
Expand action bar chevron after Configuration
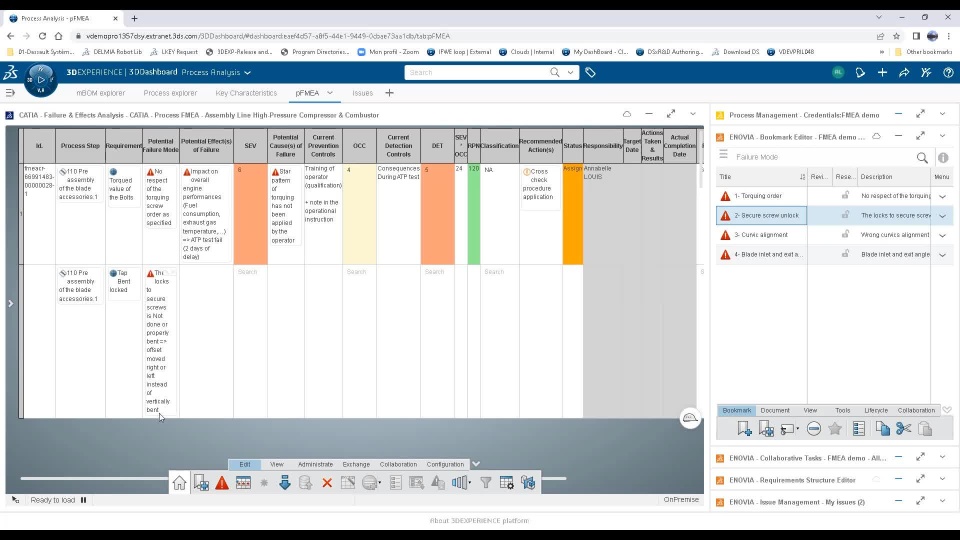(x=476, y=464)
